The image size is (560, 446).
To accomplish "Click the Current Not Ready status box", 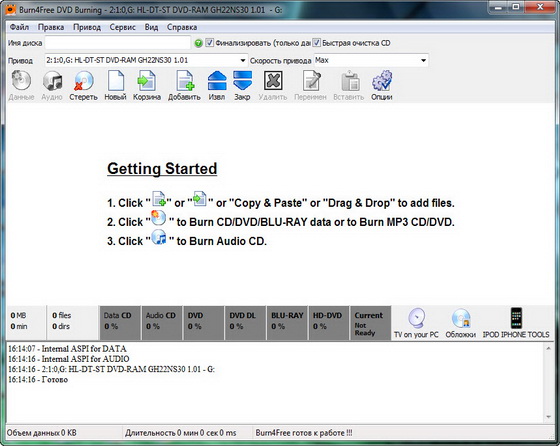I will pos(370,322).
